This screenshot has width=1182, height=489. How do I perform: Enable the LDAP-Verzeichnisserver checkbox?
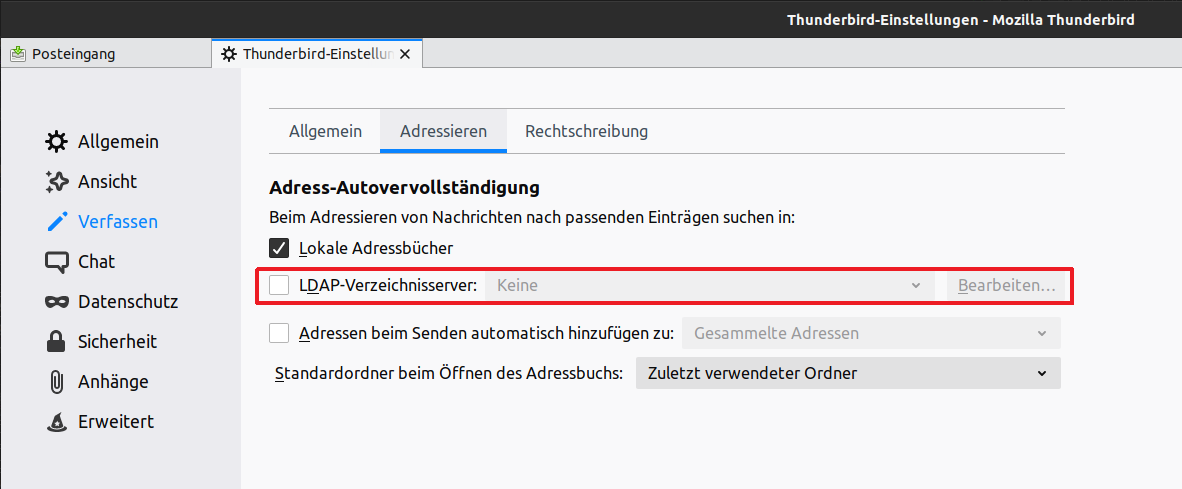point(279,285)
